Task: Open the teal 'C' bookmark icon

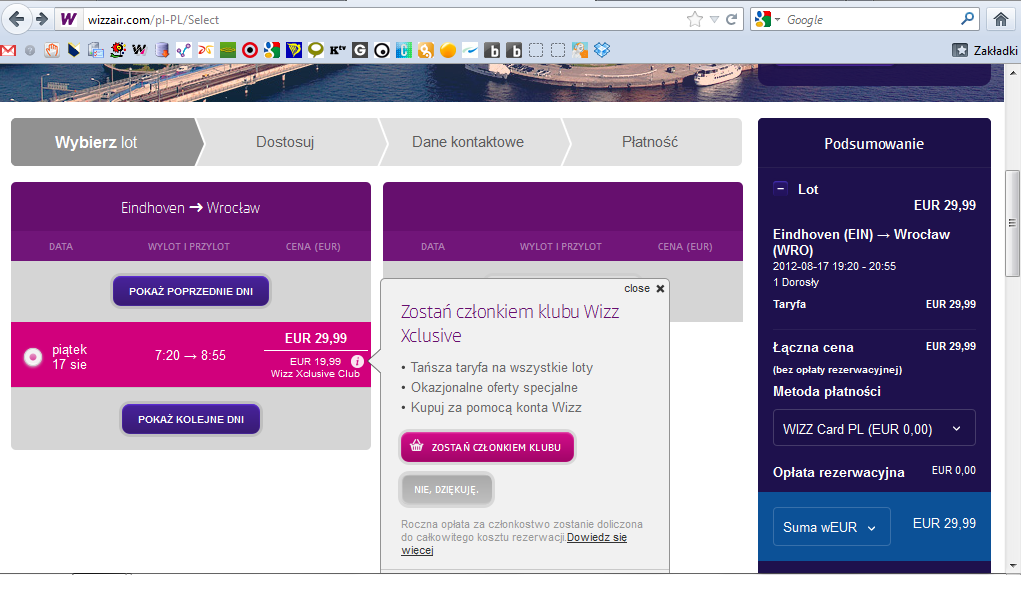Action: coord(404,50)
